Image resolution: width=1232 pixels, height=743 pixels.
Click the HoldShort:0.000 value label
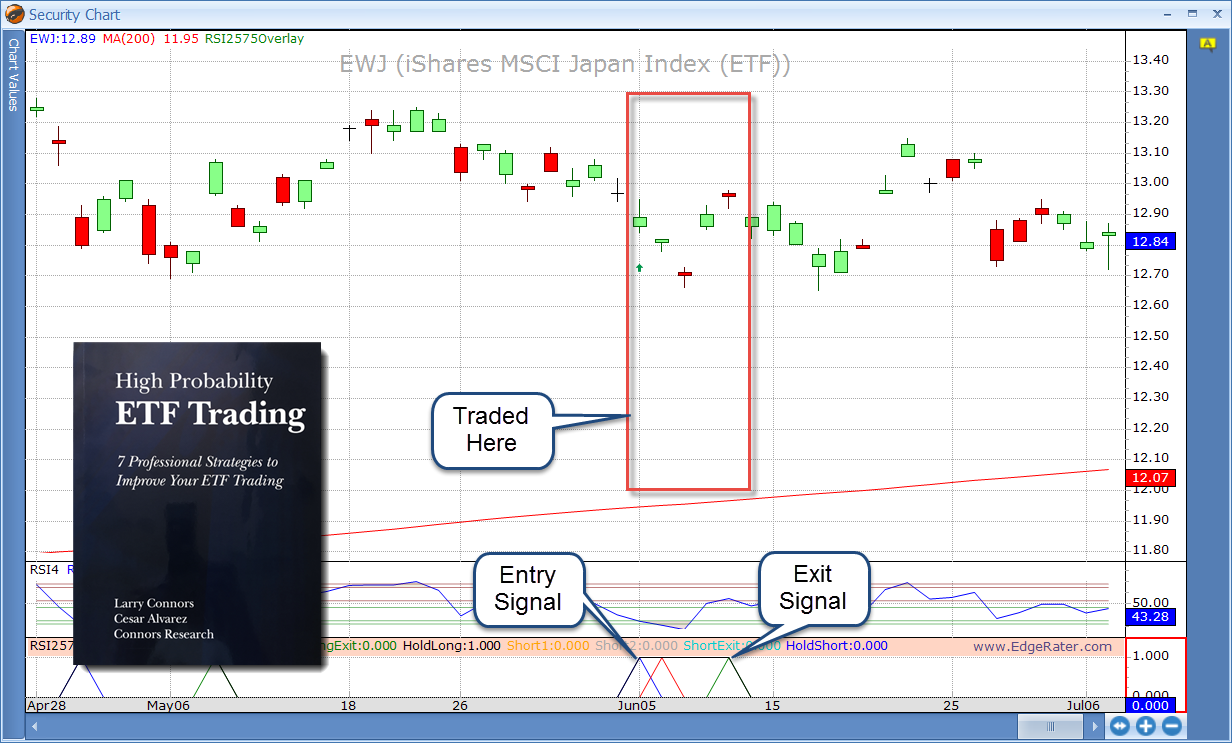(x=837, y=646)
